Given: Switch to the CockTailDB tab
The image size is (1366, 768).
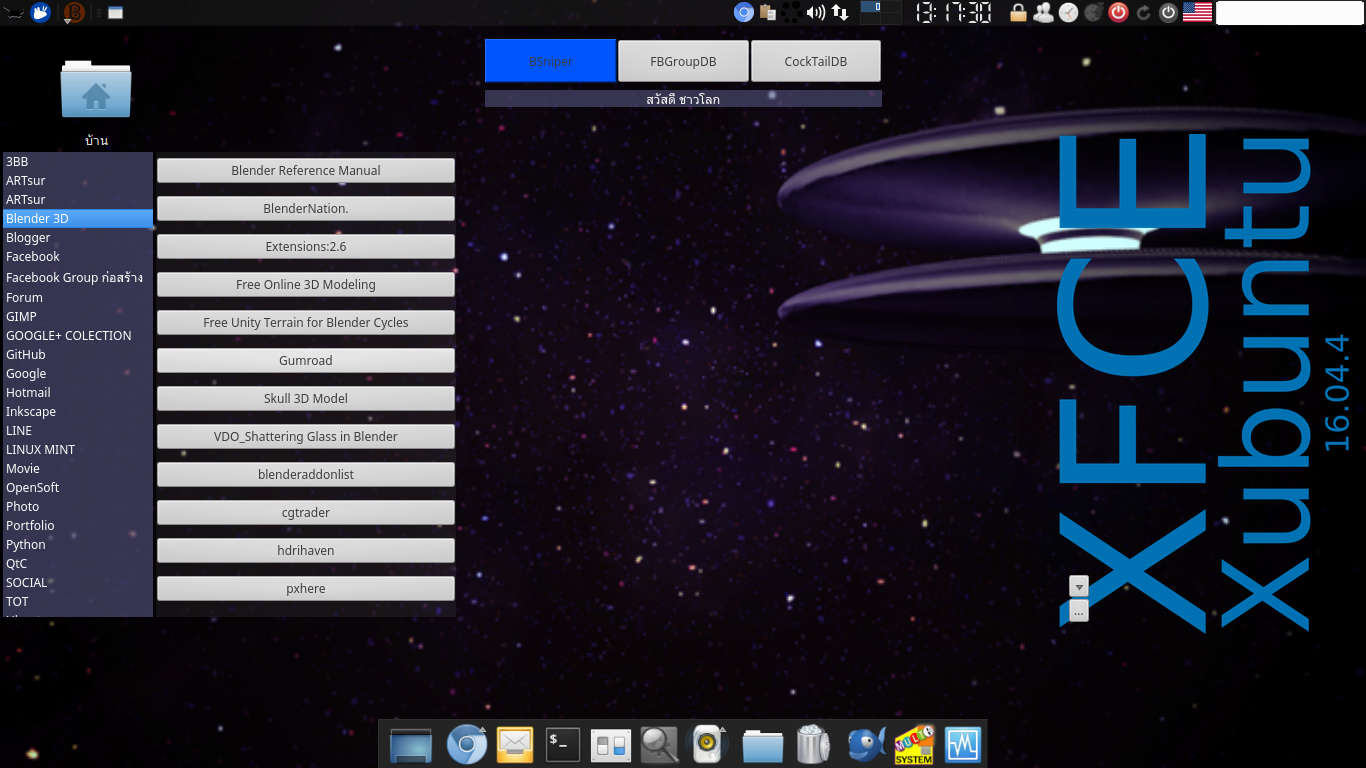Looking at the screenshot, I should click(x=816, y=61).
